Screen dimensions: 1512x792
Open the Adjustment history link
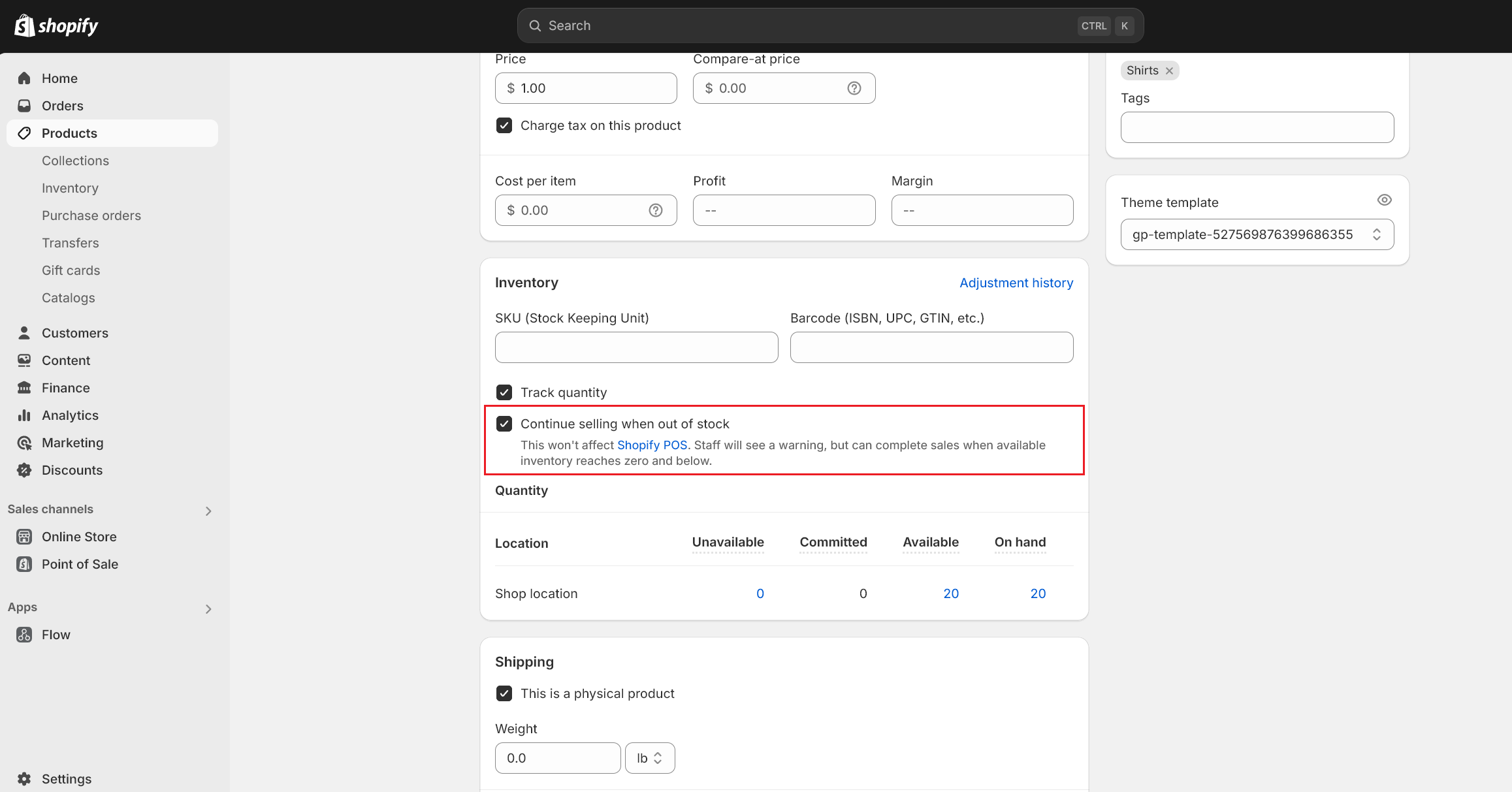coord(1016,283)
